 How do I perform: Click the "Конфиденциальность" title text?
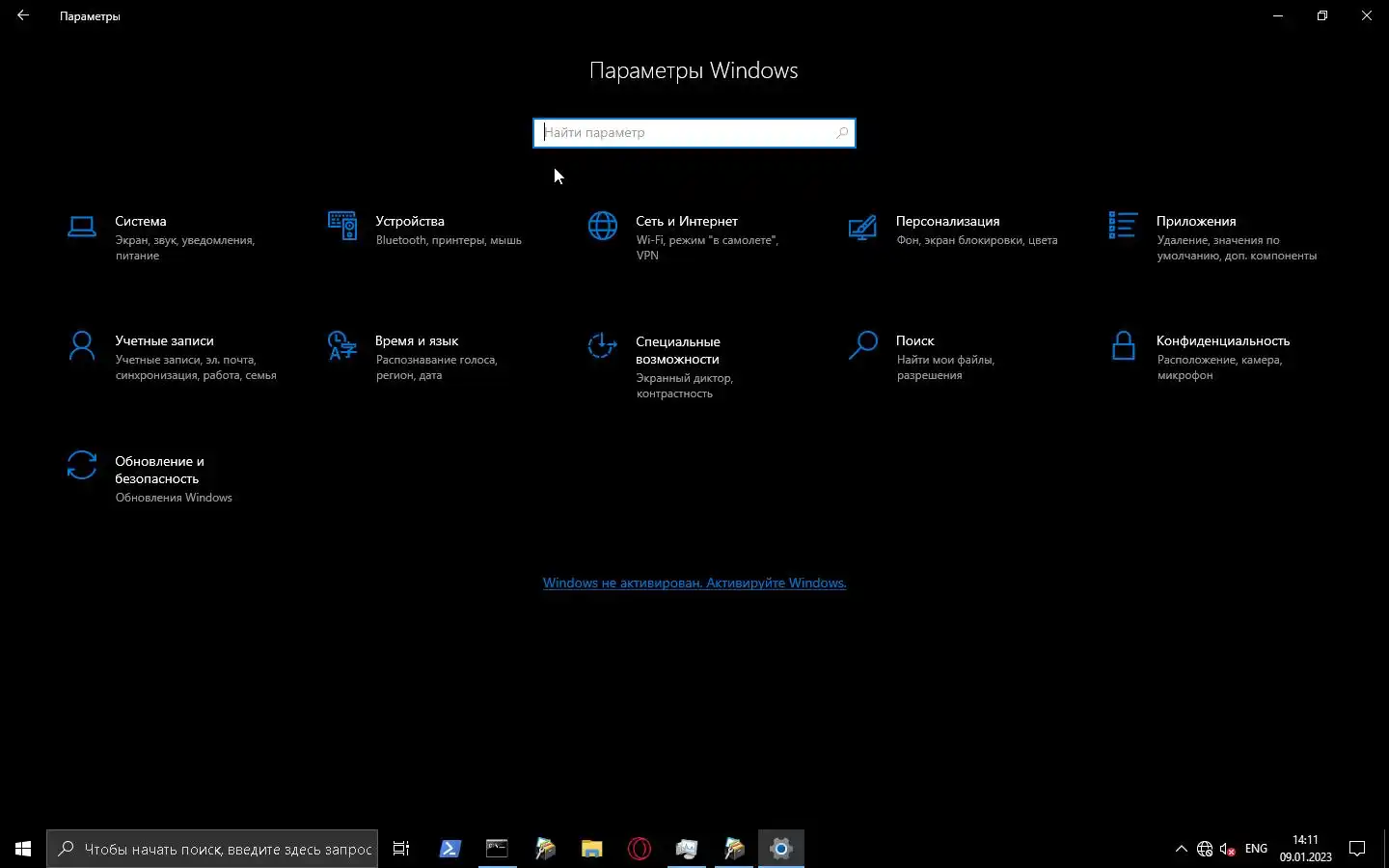[x=1223, y=340]
